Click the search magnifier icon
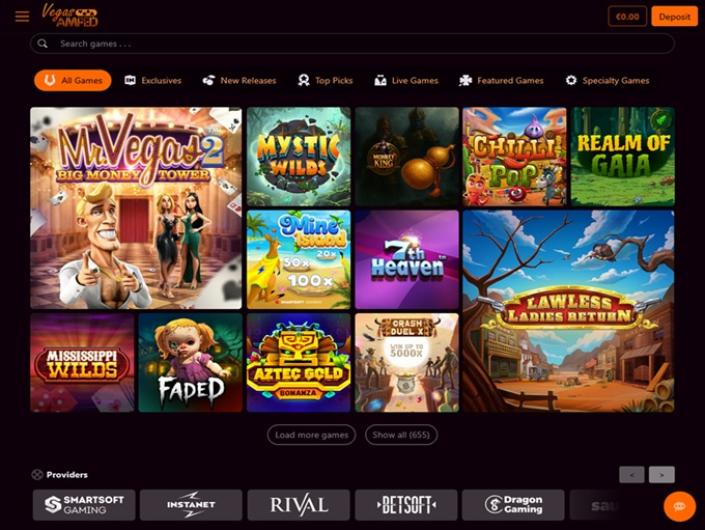The height and width of the screenshot is (530, 705). (43, 44)
